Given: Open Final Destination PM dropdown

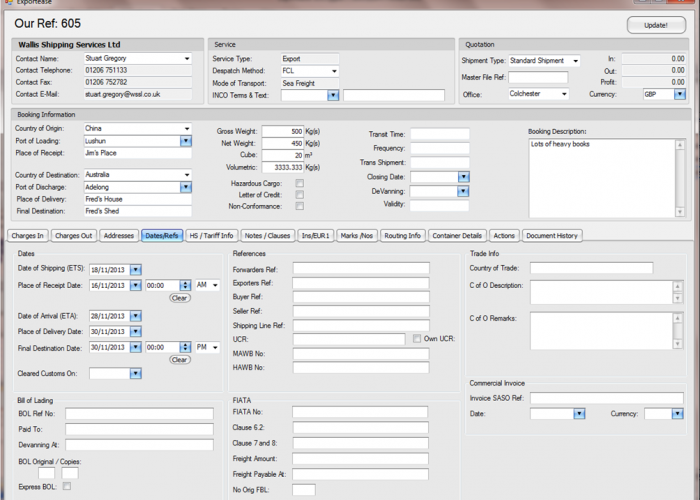Looking at the screenshot, I should tap(215, 347).
